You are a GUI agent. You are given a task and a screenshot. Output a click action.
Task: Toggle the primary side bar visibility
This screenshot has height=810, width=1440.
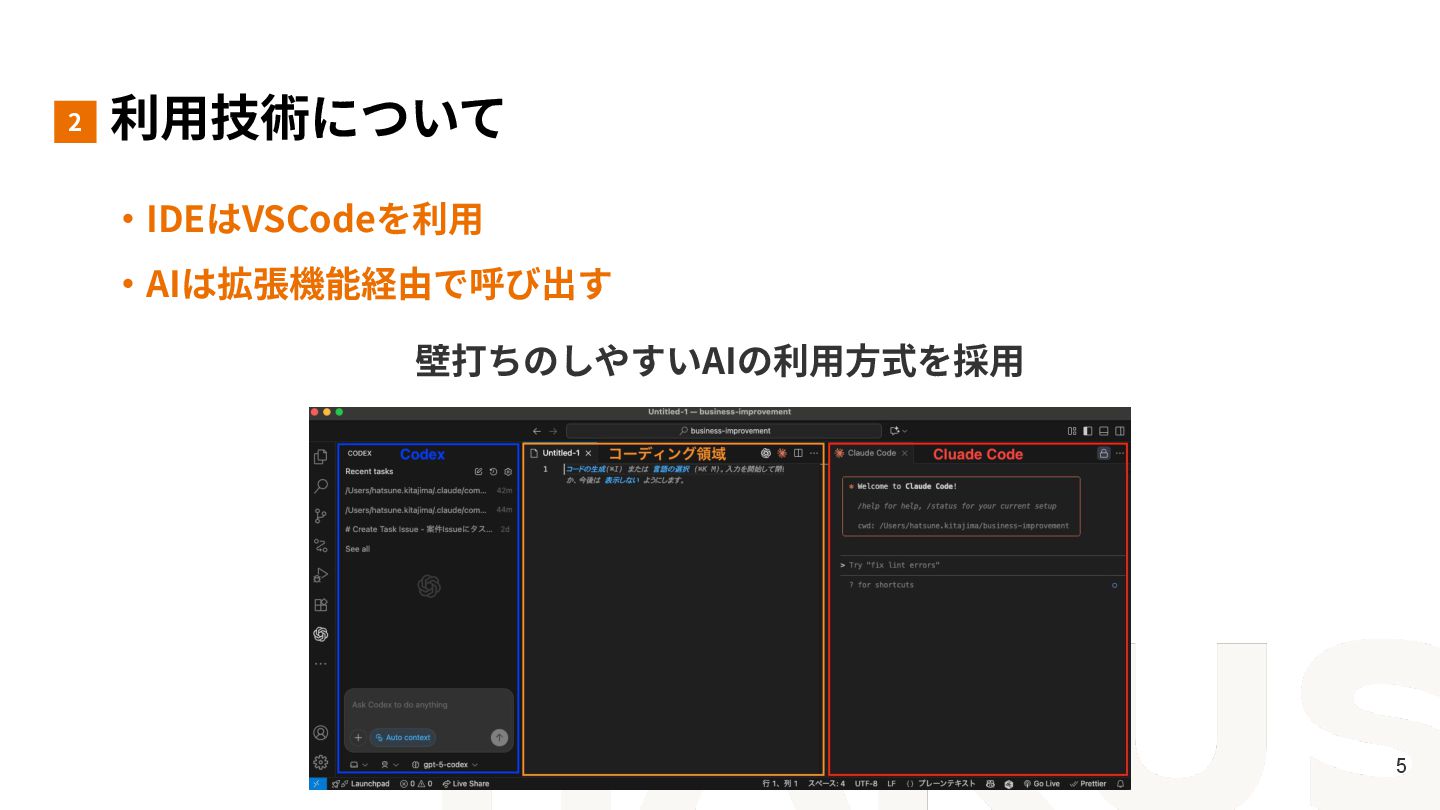[1088, 431]
